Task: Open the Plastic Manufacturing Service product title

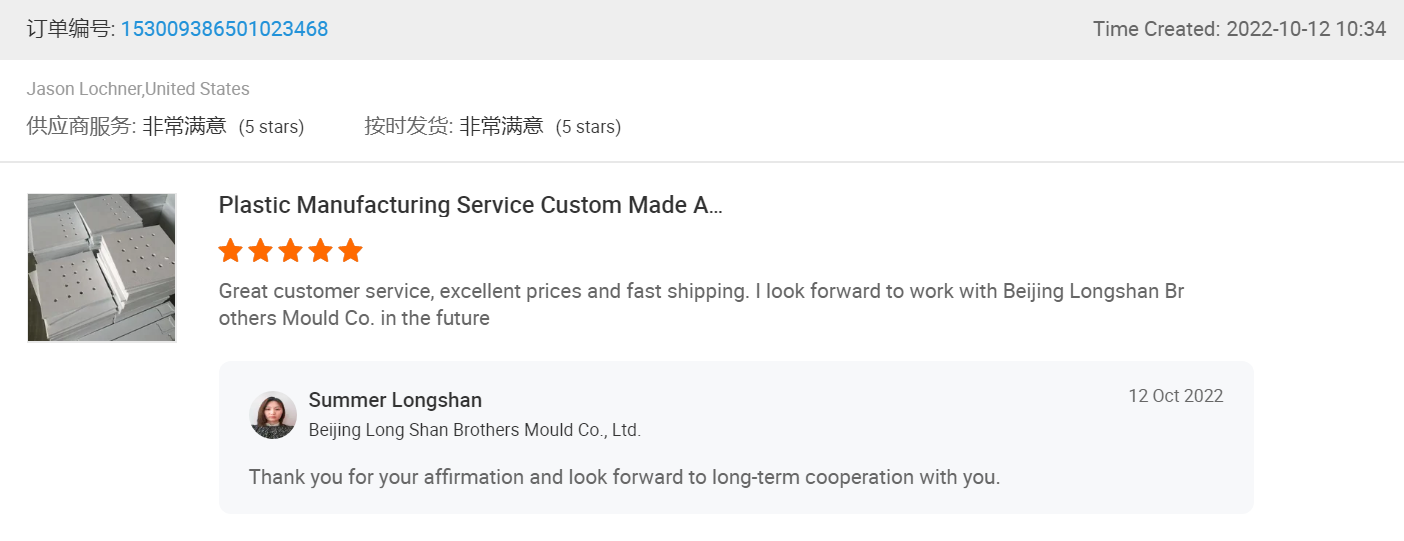Action: tap(470, 205)
